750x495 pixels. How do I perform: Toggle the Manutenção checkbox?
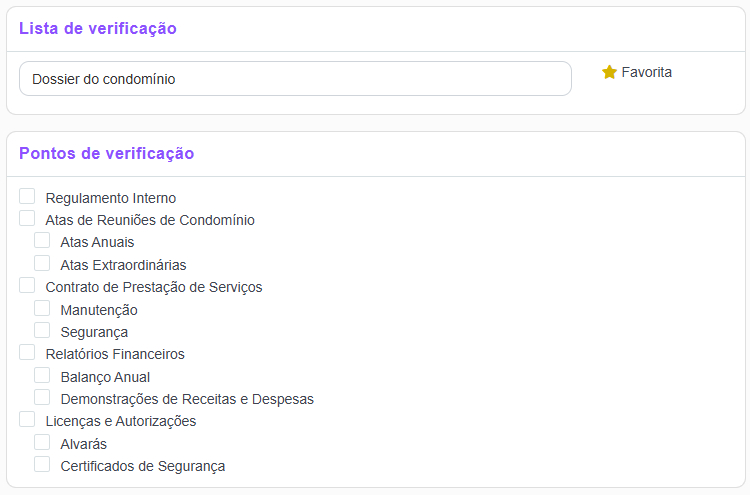point(42,308)
